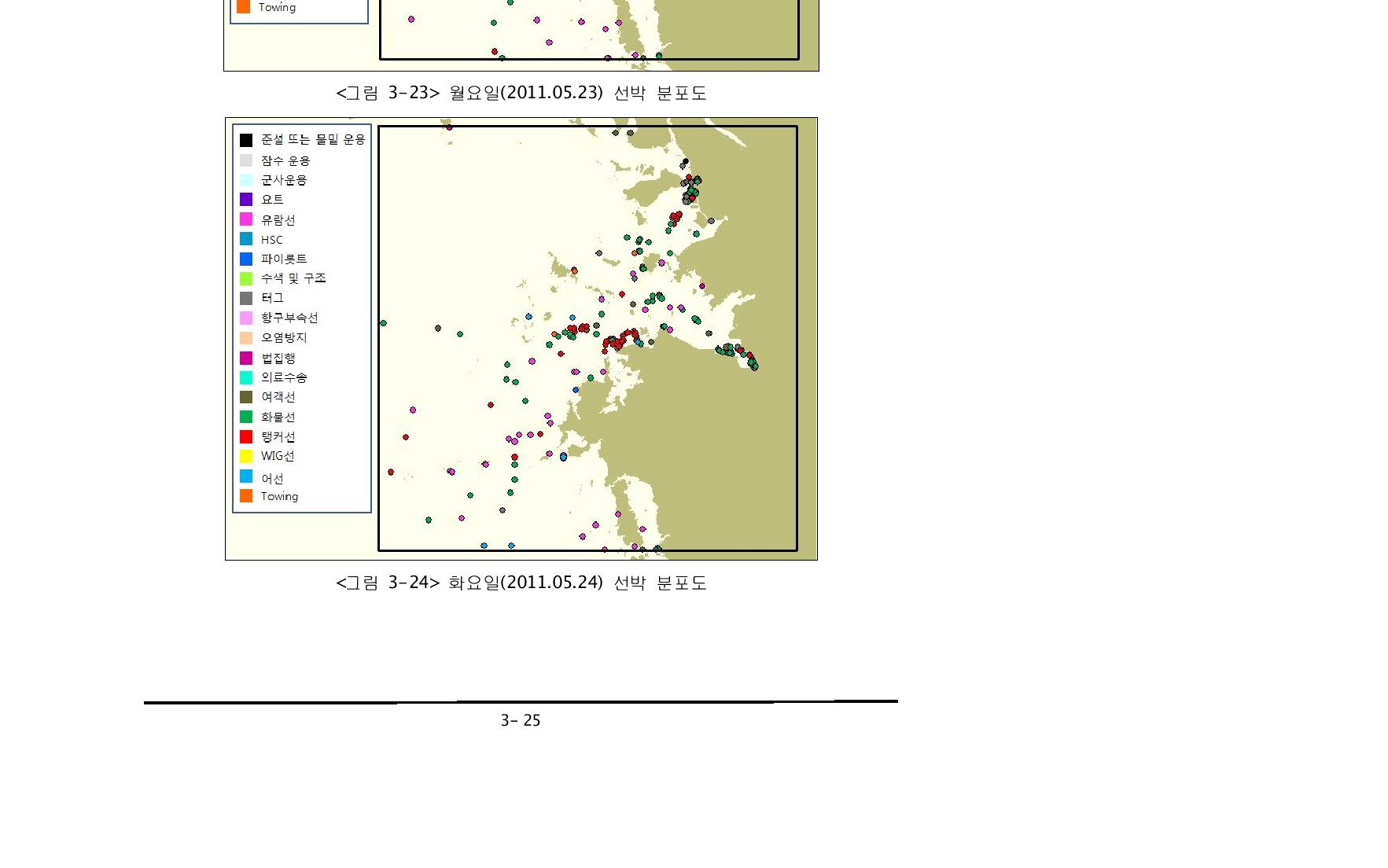
Task: Select the '터그' legend label
Action: 272,298
